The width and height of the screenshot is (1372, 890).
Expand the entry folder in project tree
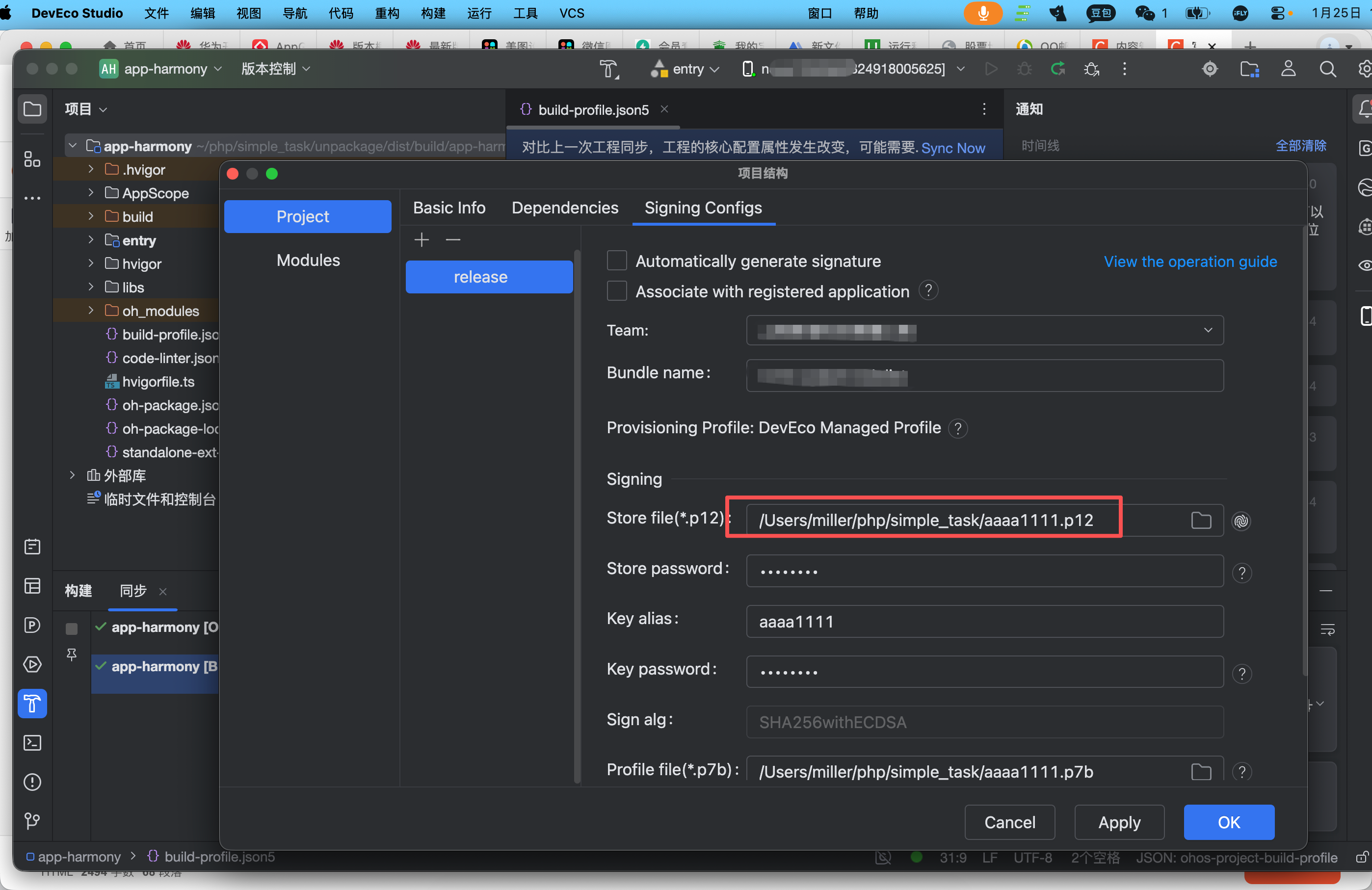(90, 240)
